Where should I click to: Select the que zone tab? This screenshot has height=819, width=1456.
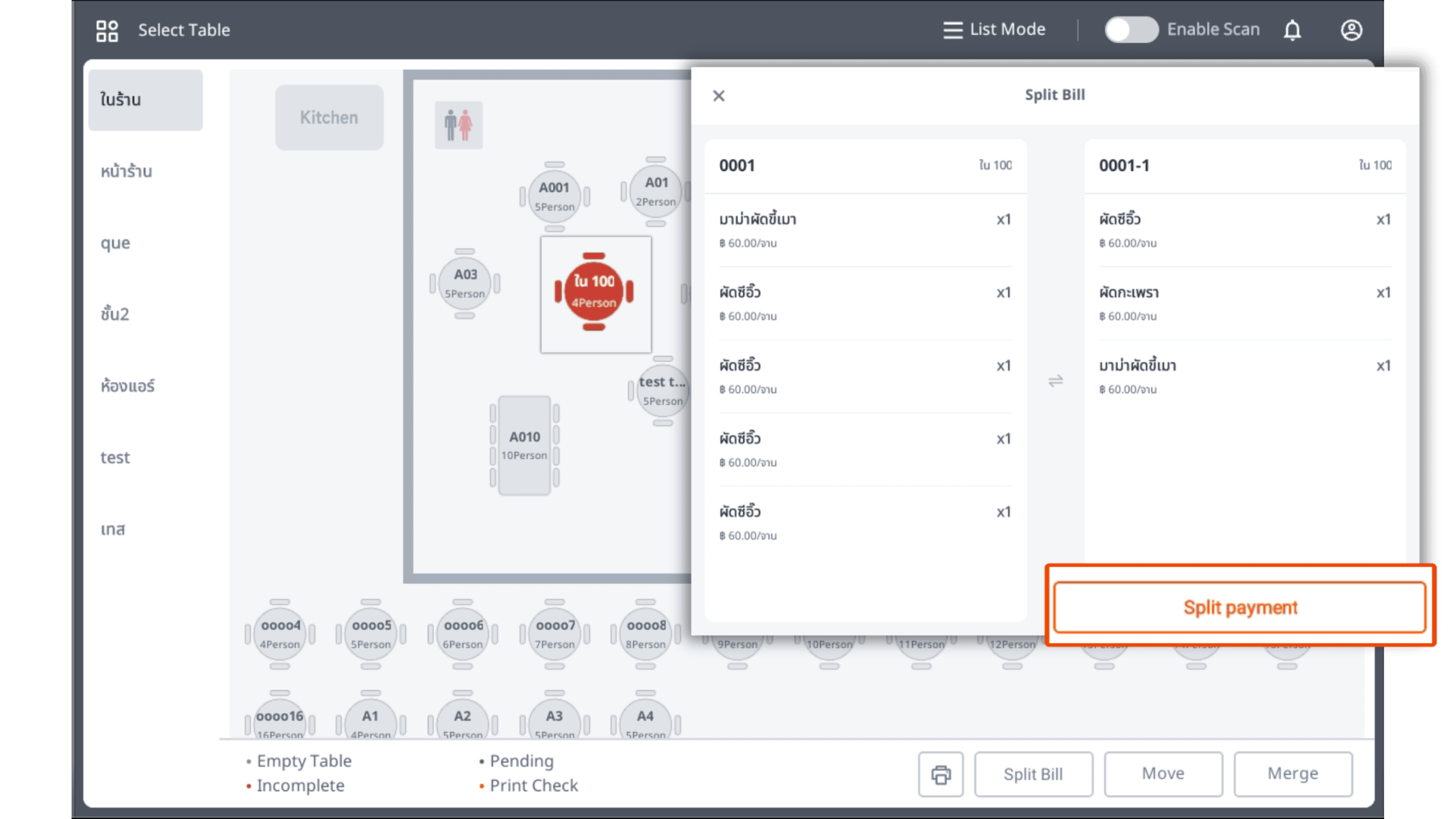tap(145, 243)
